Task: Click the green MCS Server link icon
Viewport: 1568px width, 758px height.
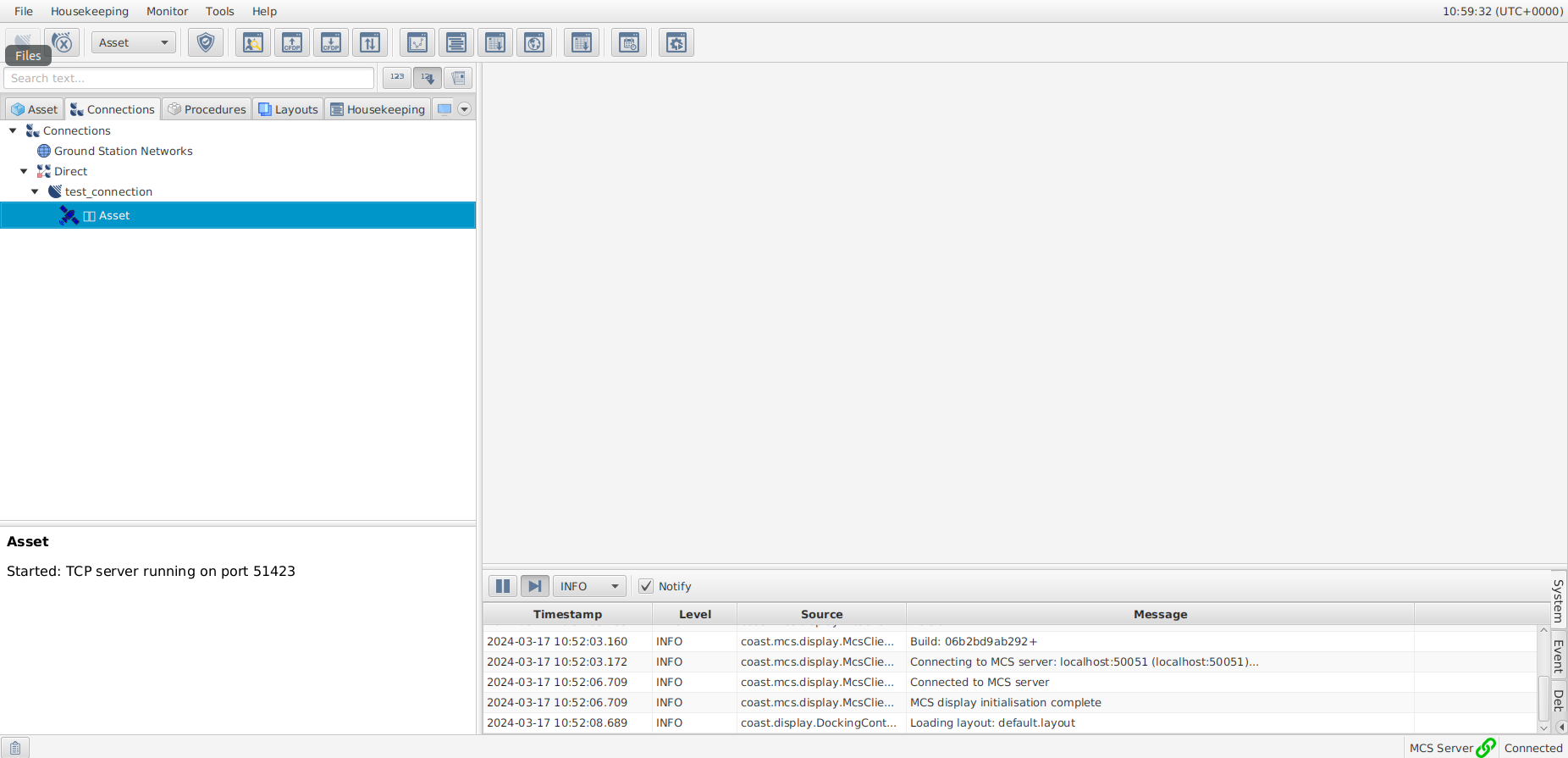Action: point(1485,748)
